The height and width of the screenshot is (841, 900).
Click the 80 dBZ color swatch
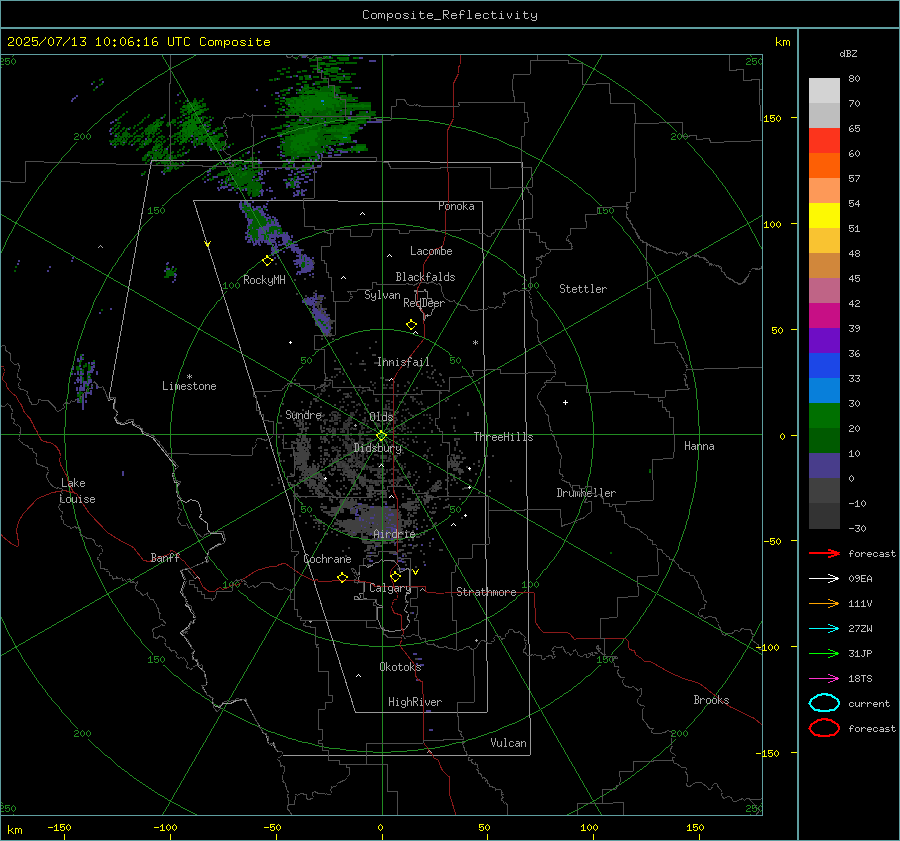[824, 90]
